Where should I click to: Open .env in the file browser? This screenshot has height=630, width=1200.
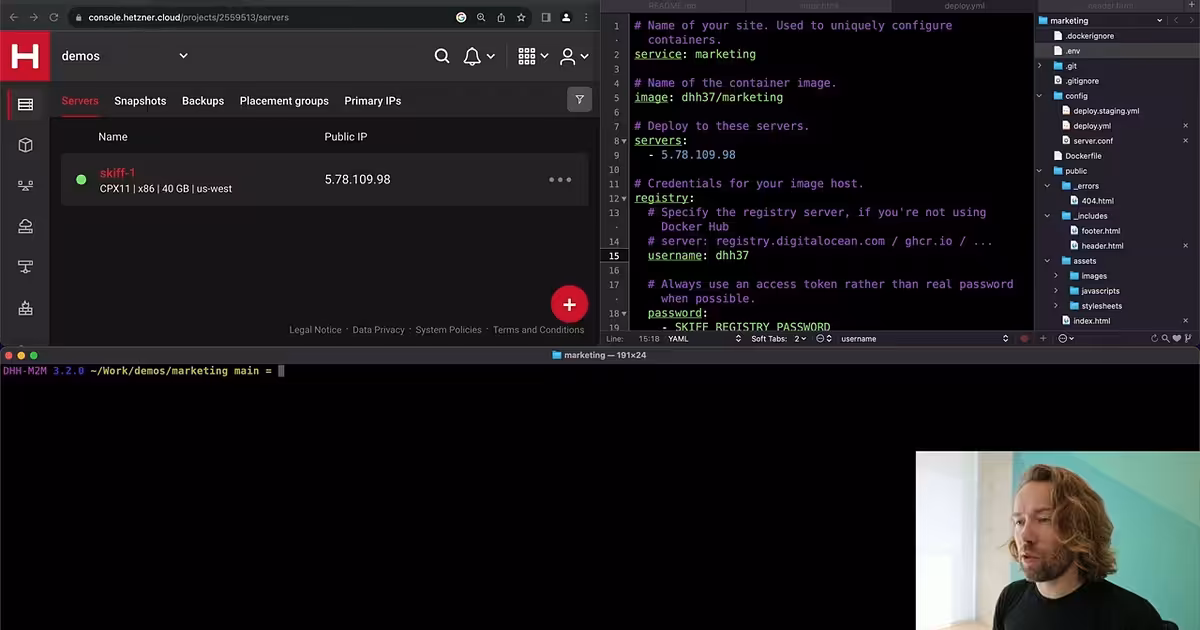pos(1073,51)
